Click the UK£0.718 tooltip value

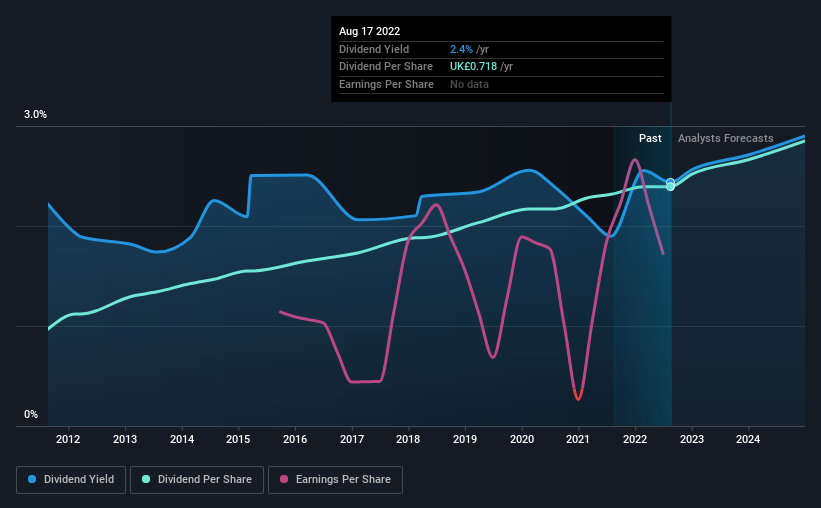tap(473, 67)
